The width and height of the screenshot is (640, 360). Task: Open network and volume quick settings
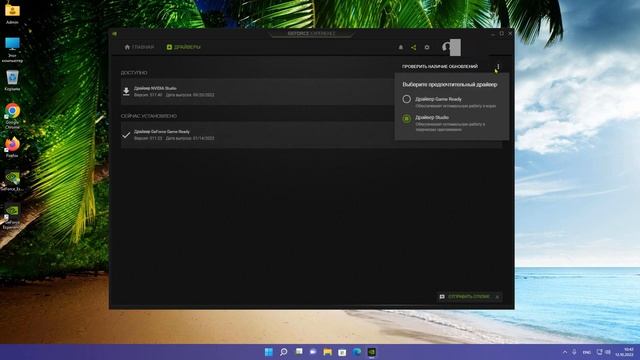pyautogui.click(x=604, y=352)
